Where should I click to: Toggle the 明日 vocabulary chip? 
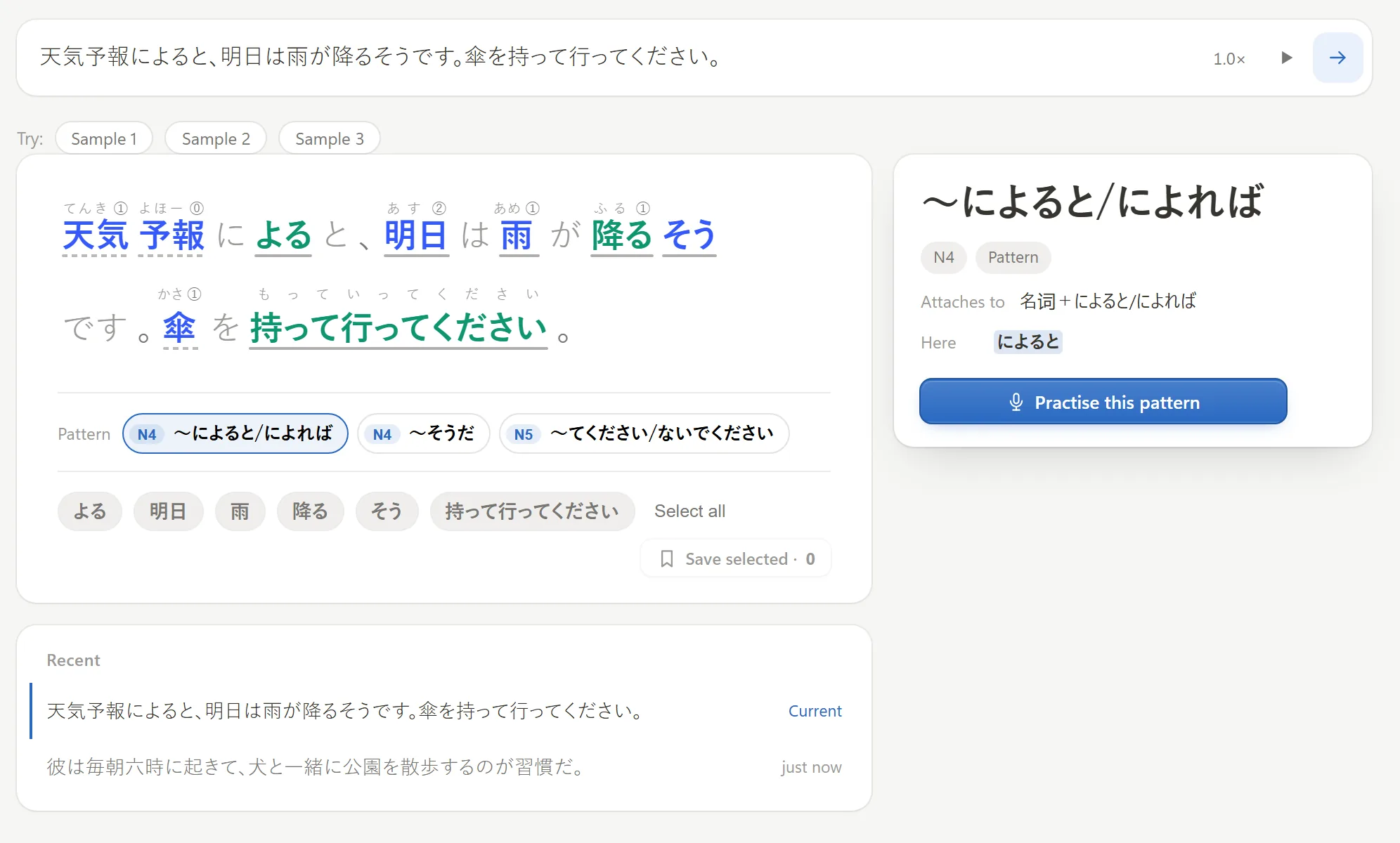click(168, 511)
